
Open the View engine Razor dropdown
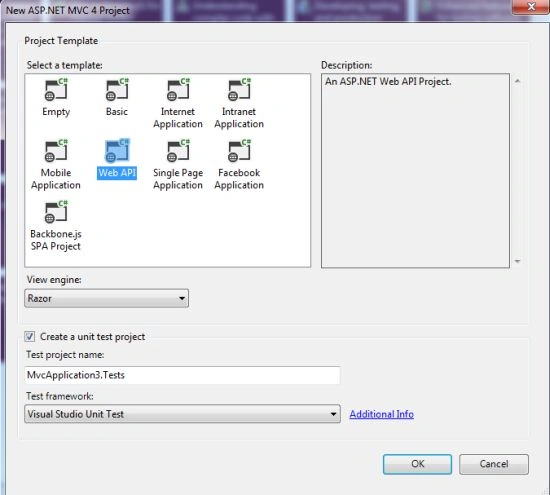[107, 298]
